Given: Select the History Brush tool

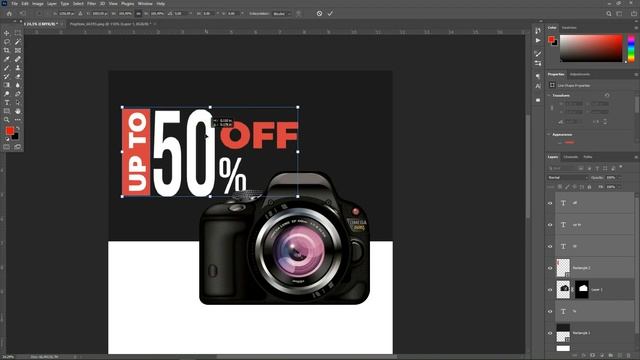Looking at the screenshot, I should [7, 76].
